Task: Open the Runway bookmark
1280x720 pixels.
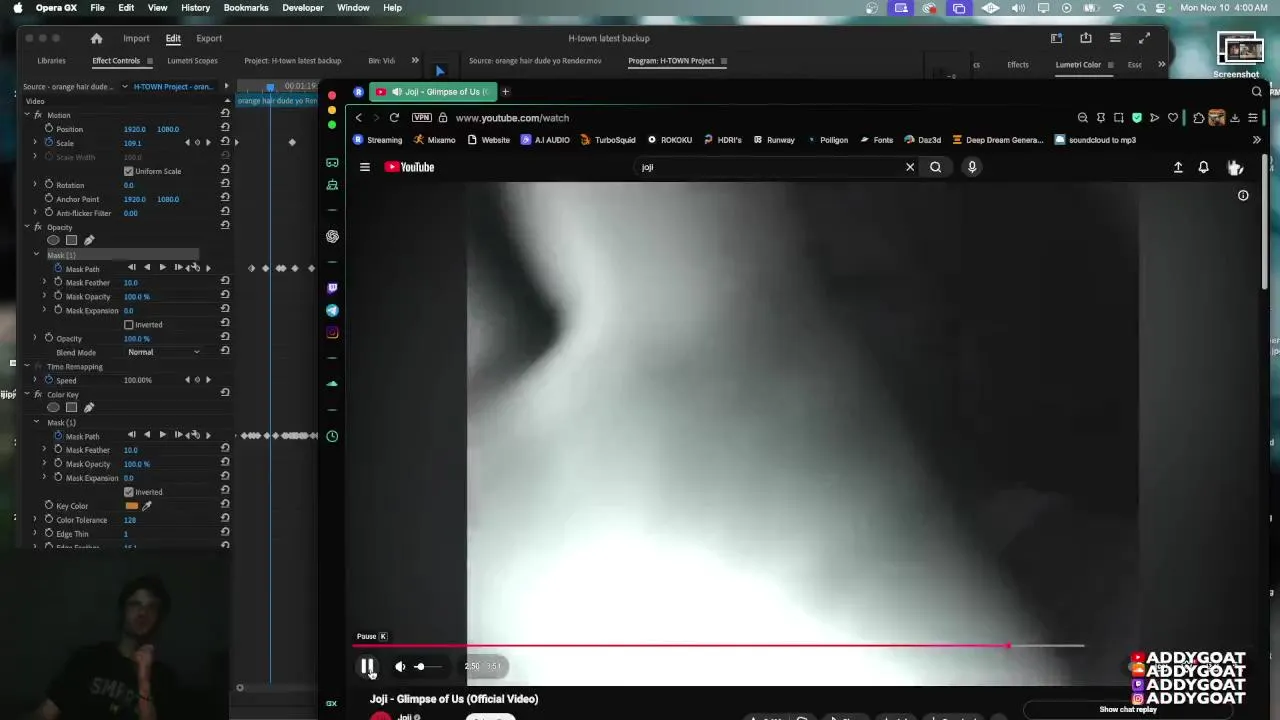Action: [774, 140]
